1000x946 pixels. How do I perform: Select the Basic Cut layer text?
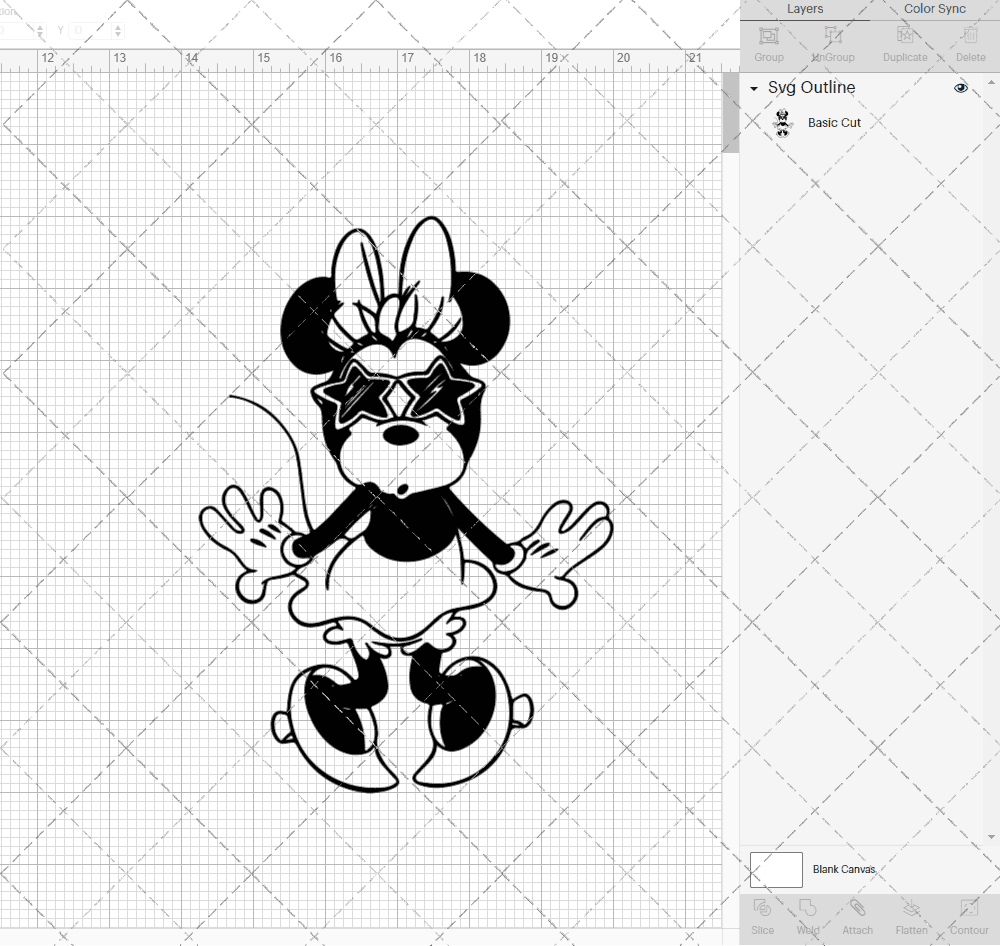pyautogui.click(x=834, y=122)
